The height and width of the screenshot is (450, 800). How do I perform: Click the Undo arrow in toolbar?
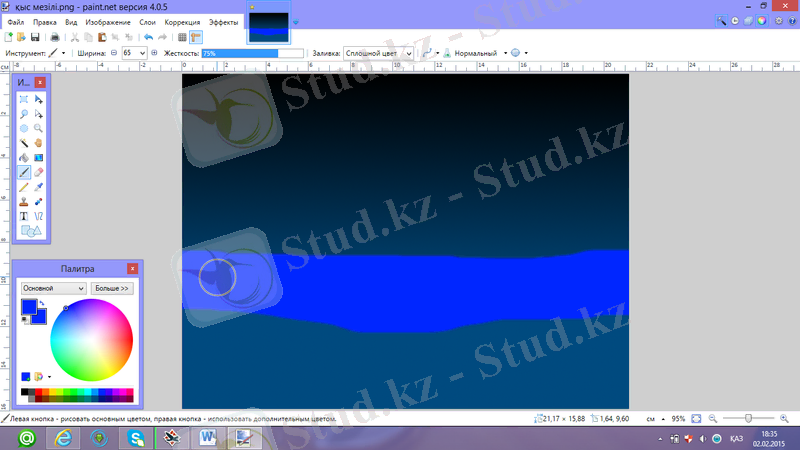tap(148, 37)
